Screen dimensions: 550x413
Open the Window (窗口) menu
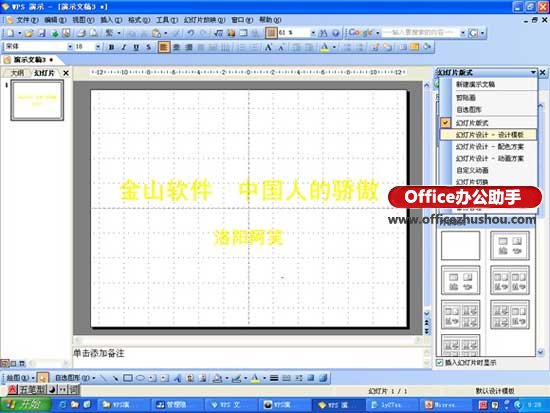click(x=242, y=20)
